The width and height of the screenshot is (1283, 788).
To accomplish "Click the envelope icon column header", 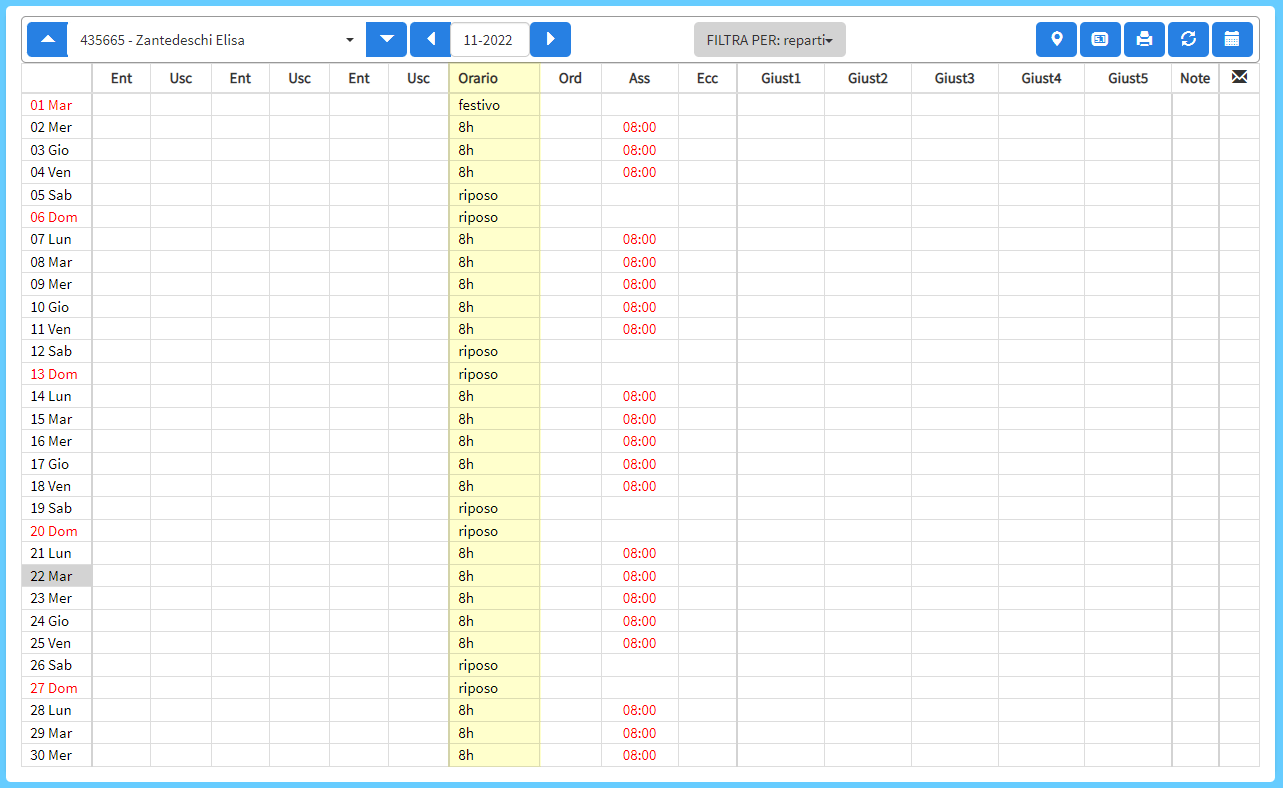I will coord(1239,78).
